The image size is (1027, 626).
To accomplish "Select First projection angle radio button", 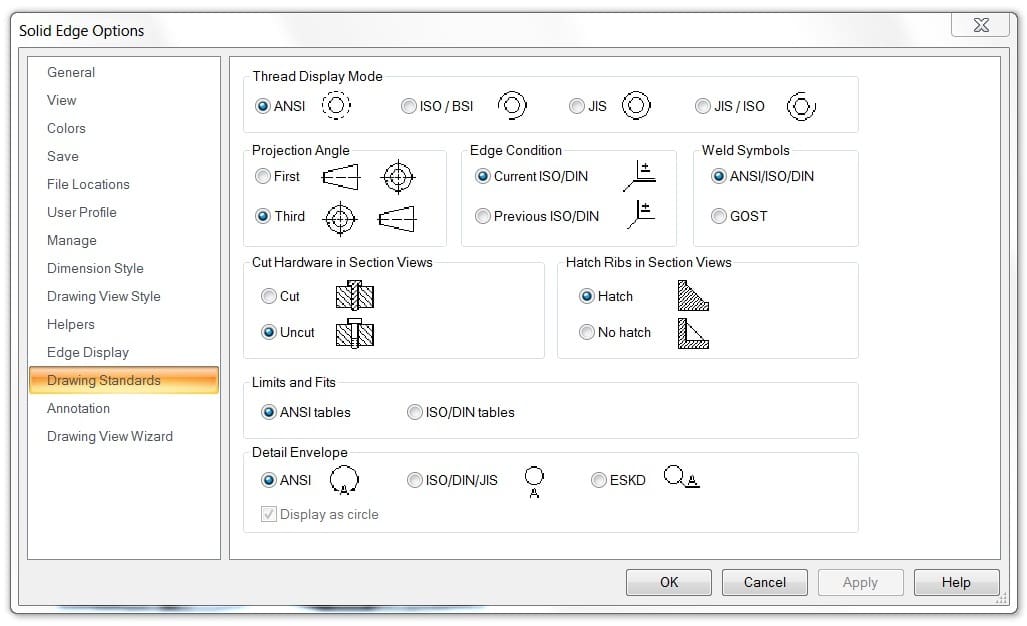I will point(263,176).
